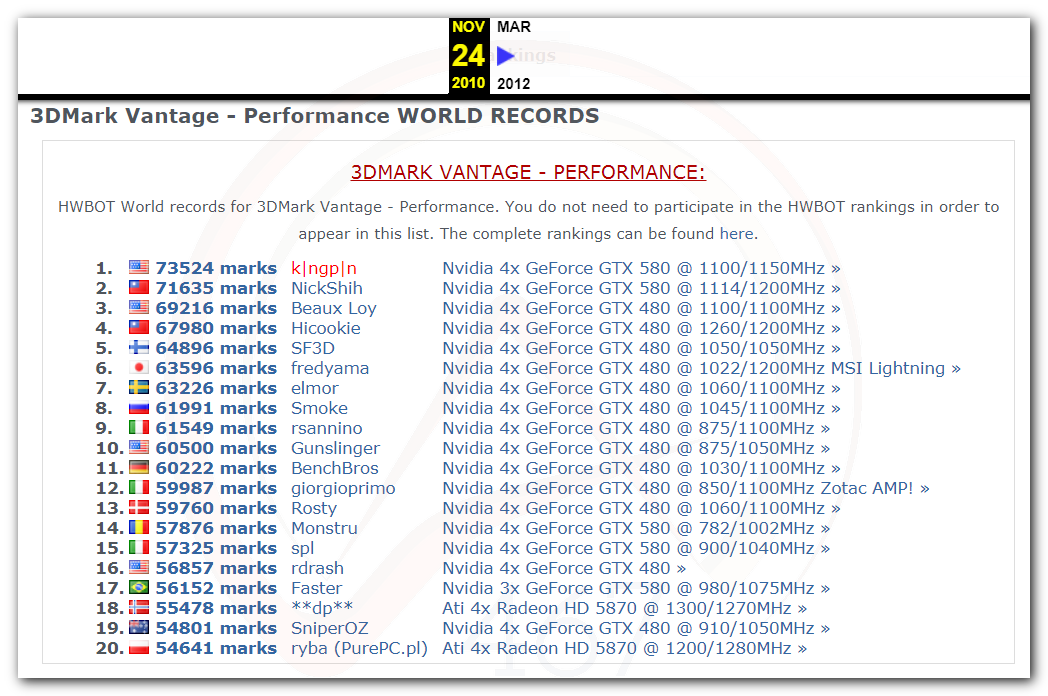The image size is (1048, 696).
Task: Click the Brazil flag beside 56152 marks
Action: coord(139,588)
